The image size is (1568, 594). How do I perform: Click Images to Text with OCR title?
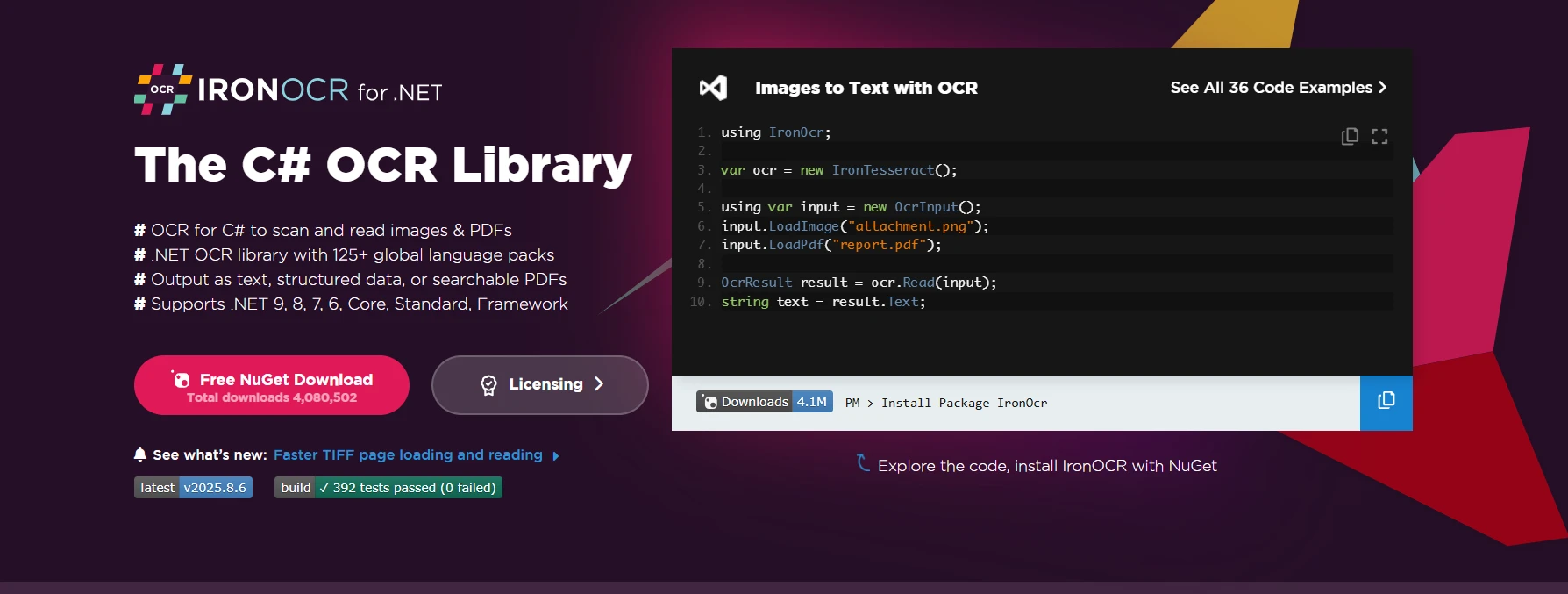[866, 88]
